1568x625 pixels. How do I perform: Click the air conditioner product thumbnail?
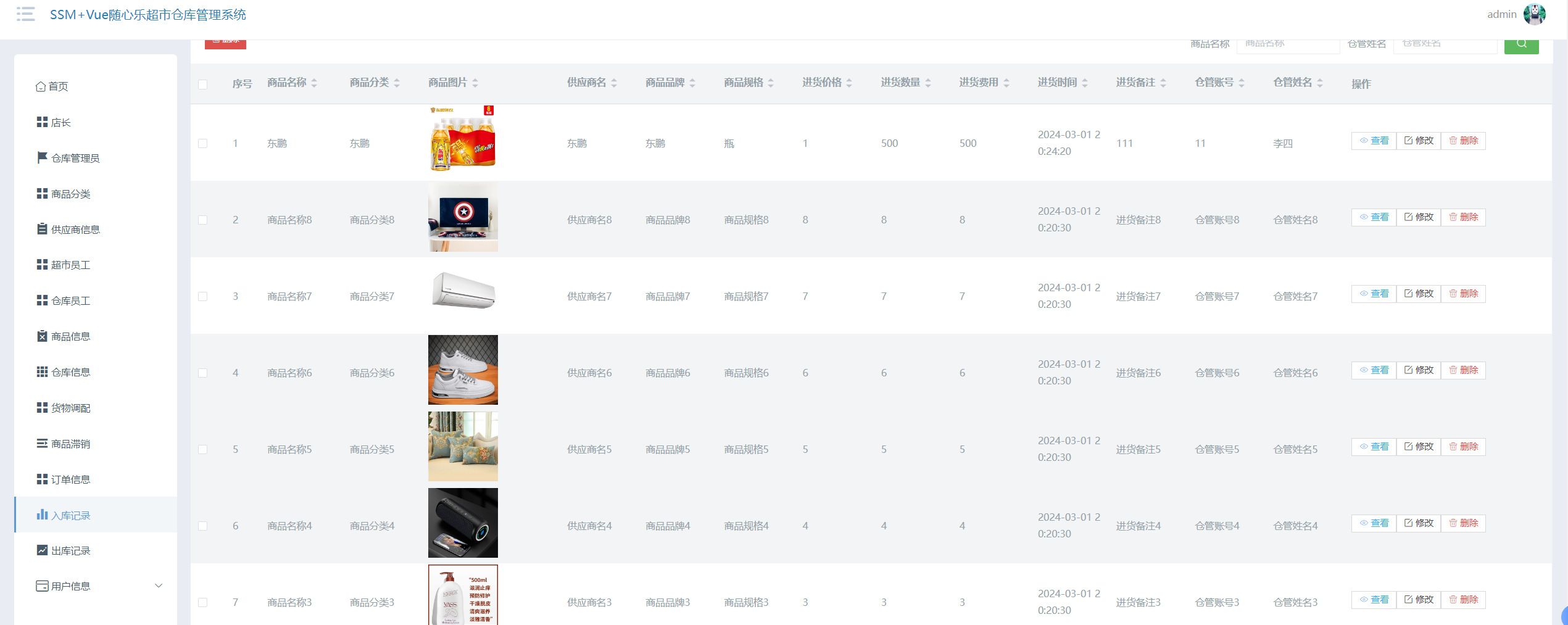tap(463, 291)
